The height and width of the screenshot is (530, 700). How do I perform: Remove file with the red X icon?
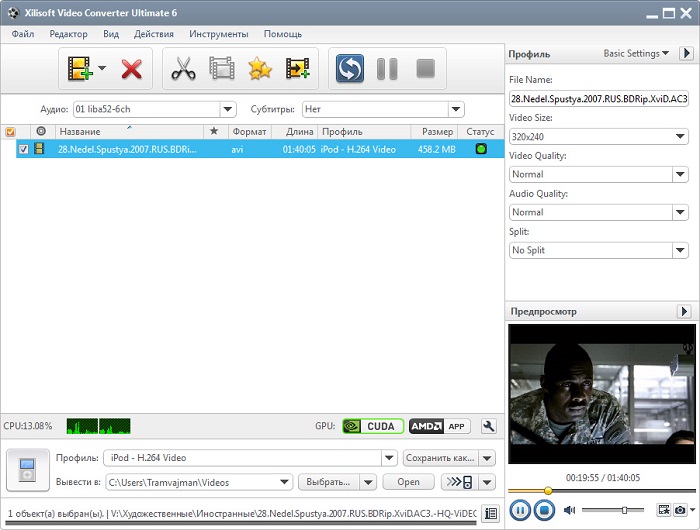(131, 69)
